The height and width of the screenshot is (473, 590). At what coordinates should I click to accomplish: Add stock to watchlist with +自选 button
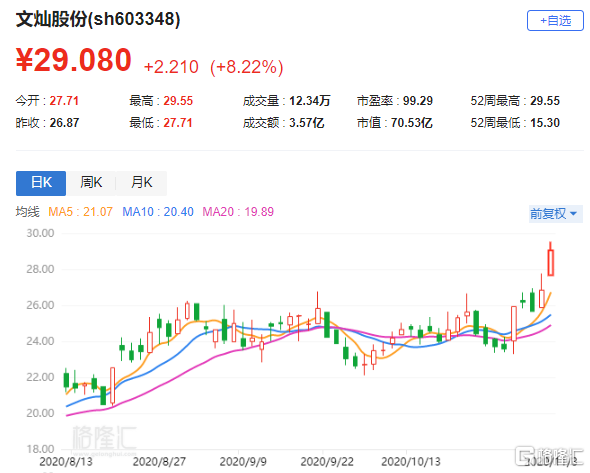point(555,21)
